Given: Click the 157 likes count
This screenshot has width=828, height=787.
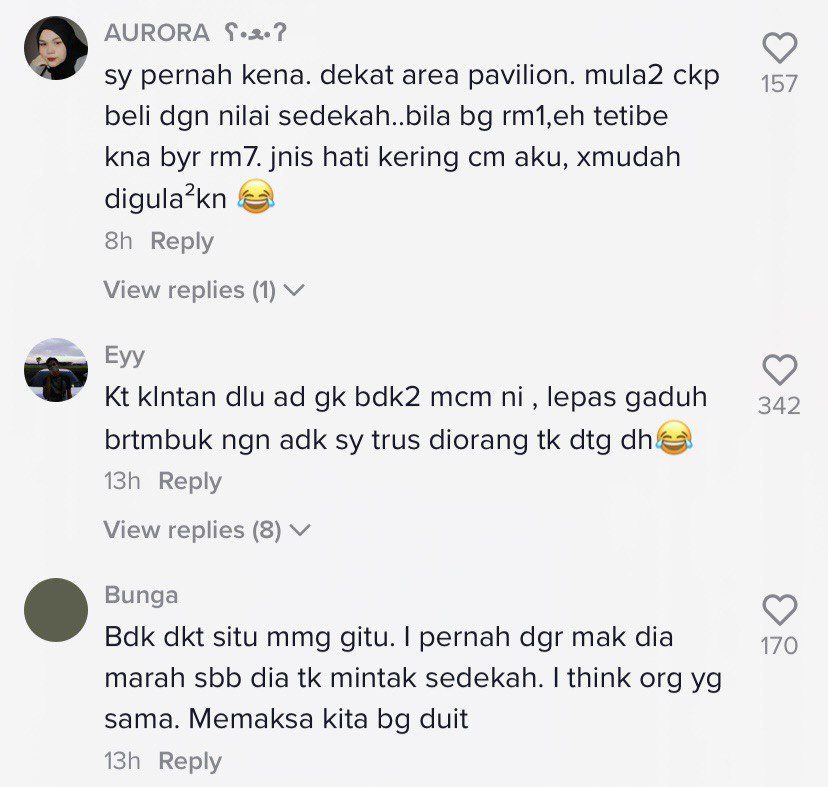Looking at the screenshot, I should [x=779, y=84].
